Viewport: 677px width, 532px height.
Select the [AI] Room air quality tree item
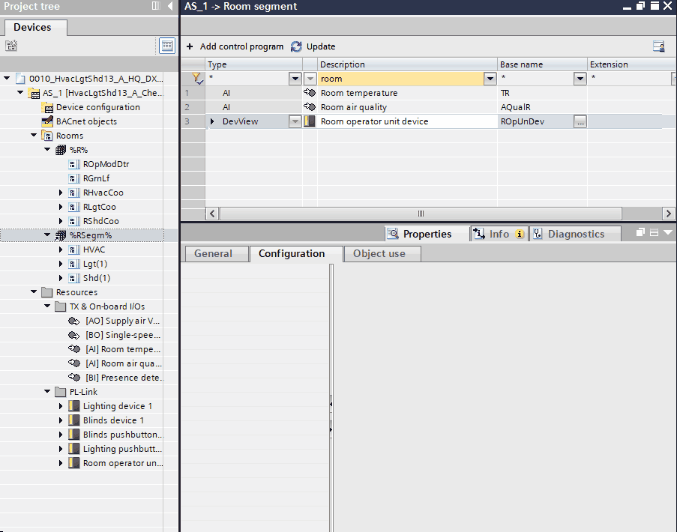point(123,363)
